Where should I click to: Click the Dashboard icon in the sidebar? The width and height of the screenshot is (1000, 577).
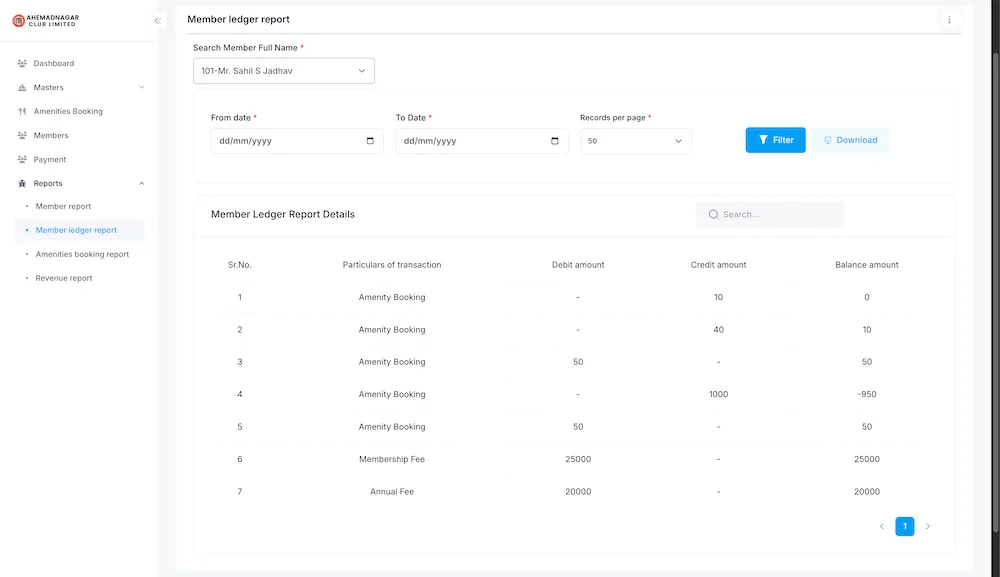tap(22, 63)
